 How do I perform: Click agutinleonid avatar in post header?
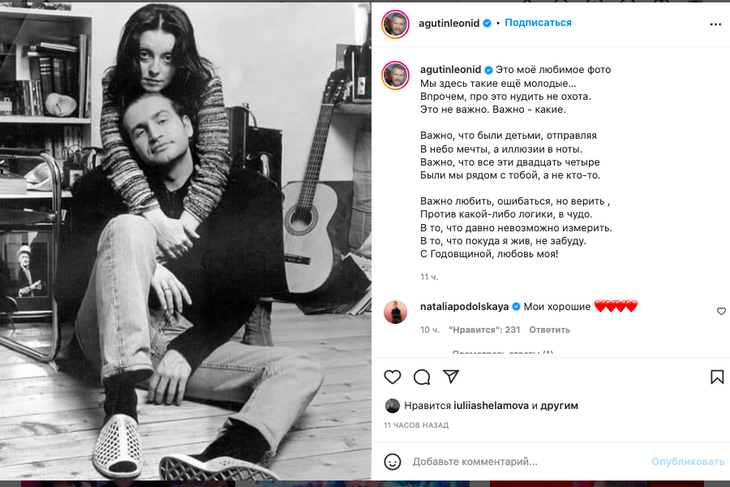point(395,24)
